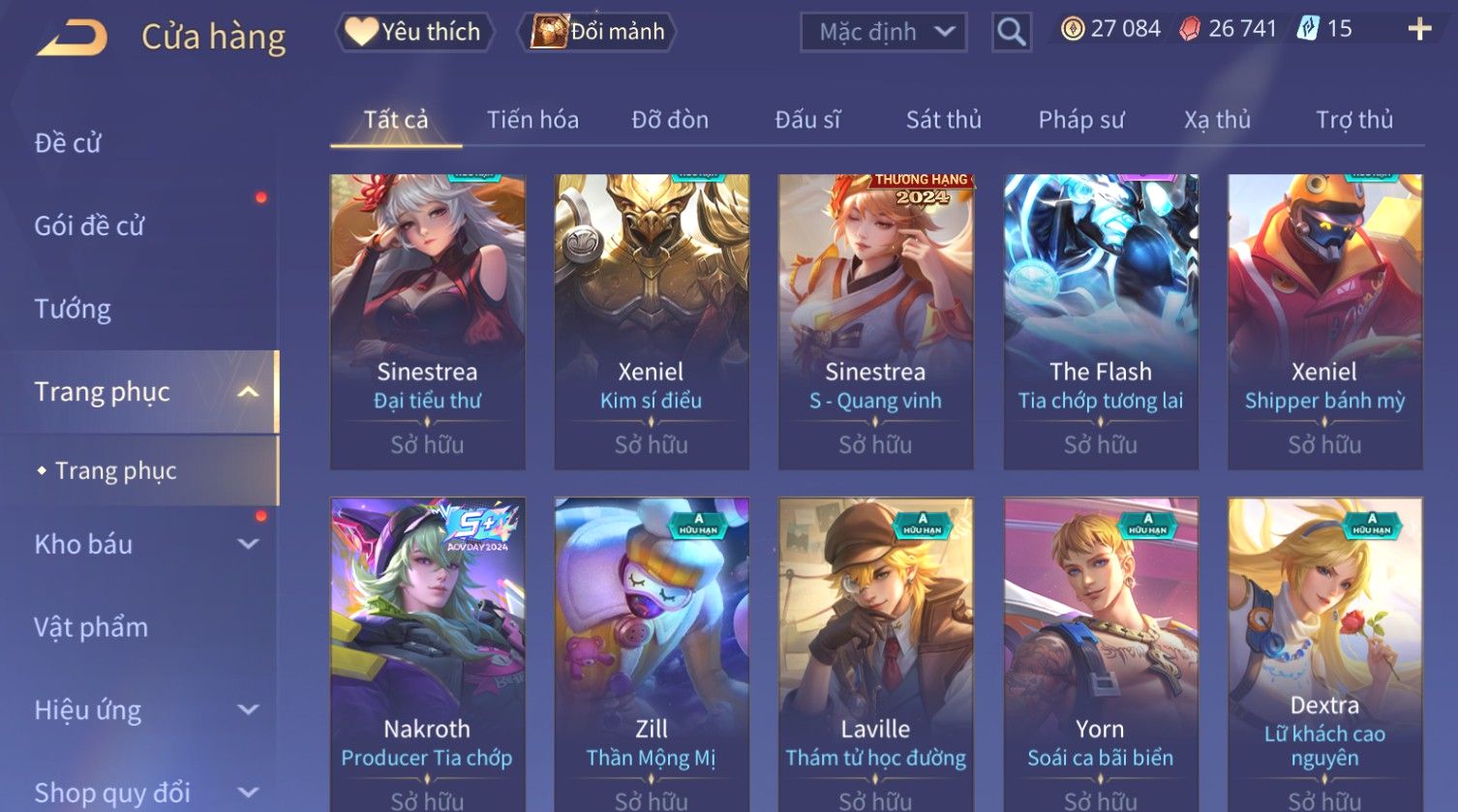Open Tướng in the sidebar
Image resolution: width=1458 pixels, height=812 pixels.
[73, 309]
